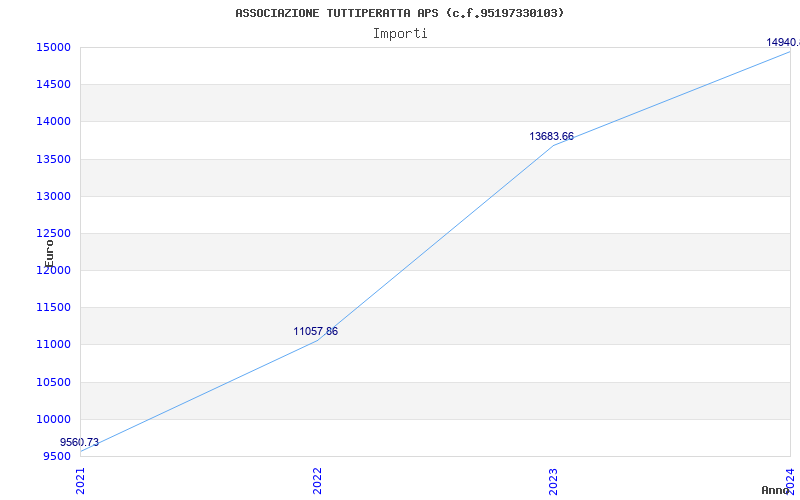Click the 14940 data label at top right
This screenshot has height=500, width=800.
(x=782, y=42)
